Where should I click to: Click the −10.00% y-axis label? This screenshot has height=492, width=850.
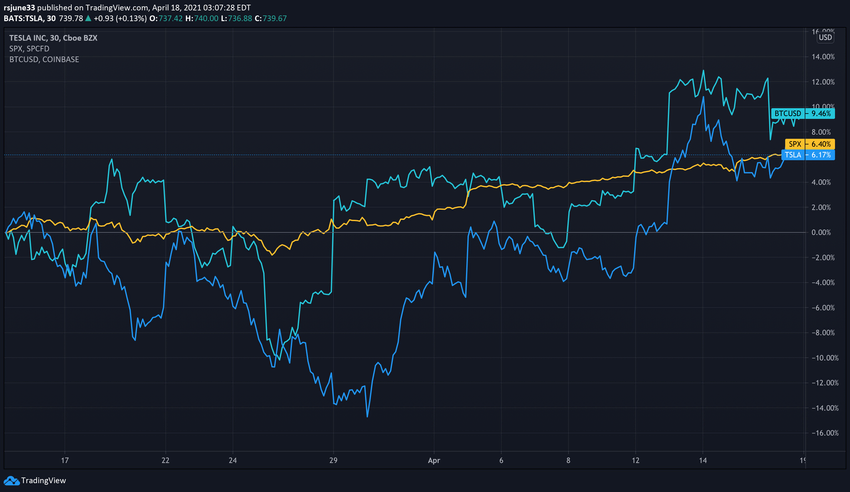[825, 358]
